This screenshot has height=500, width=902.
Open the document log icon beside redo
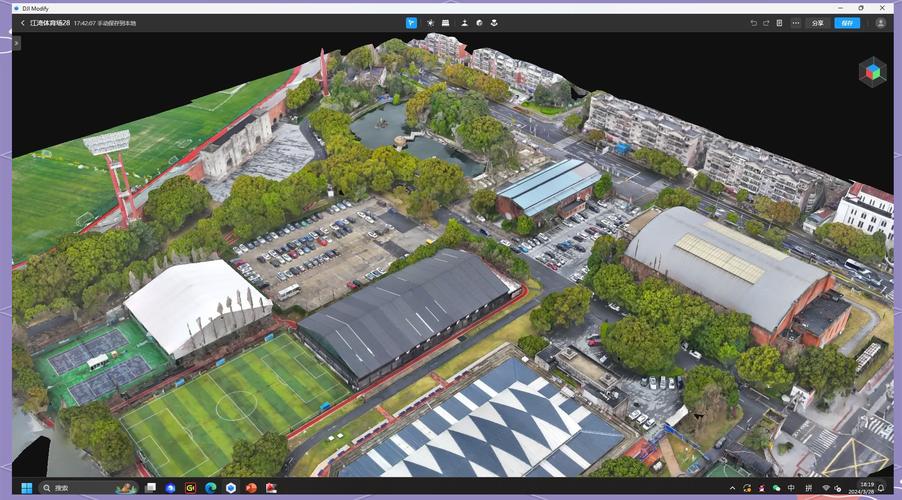[780, 23]
